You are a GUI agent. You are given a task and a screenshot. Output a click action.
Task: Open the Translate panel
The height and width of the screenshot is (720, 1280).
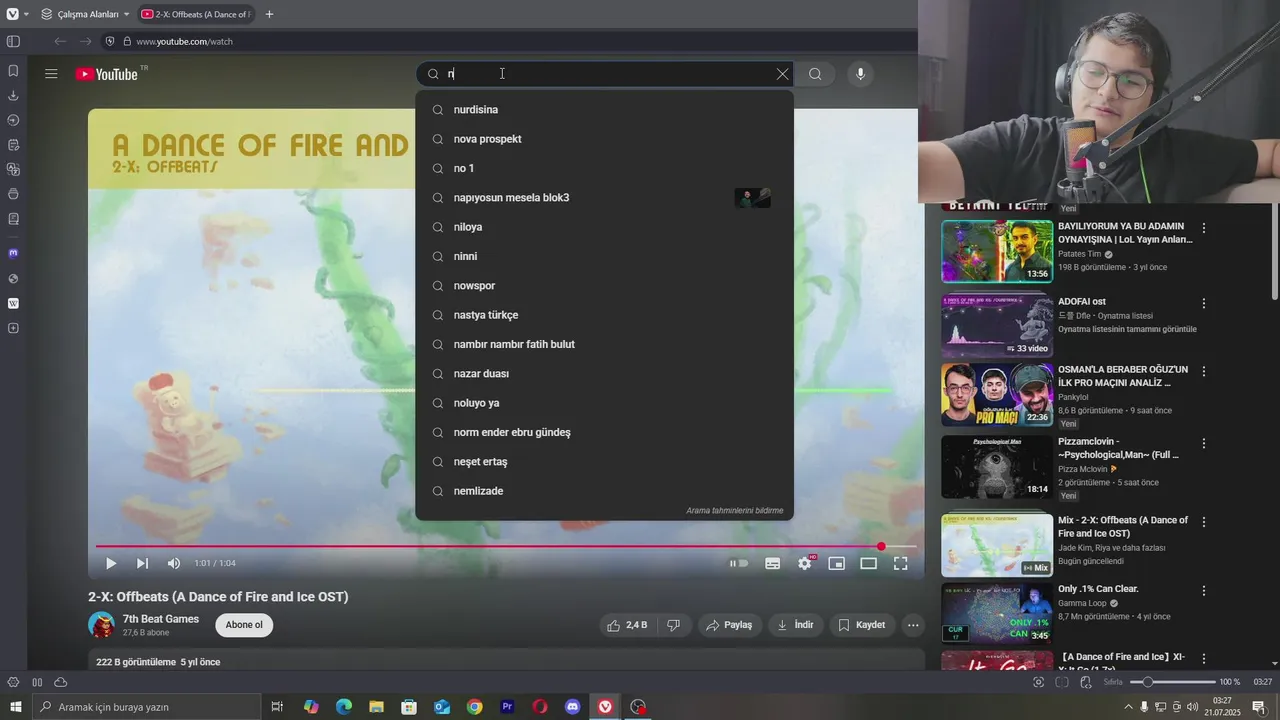tap(13, 169)
